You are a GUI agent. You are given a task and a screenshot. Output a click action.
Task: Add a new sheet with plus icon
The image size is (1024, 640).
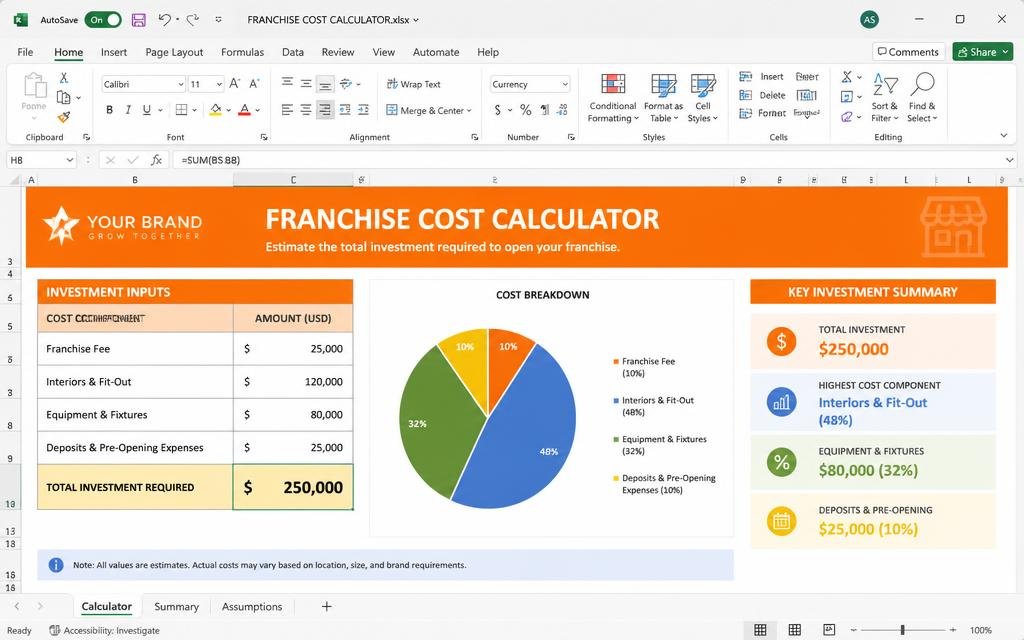click(327, 607)
